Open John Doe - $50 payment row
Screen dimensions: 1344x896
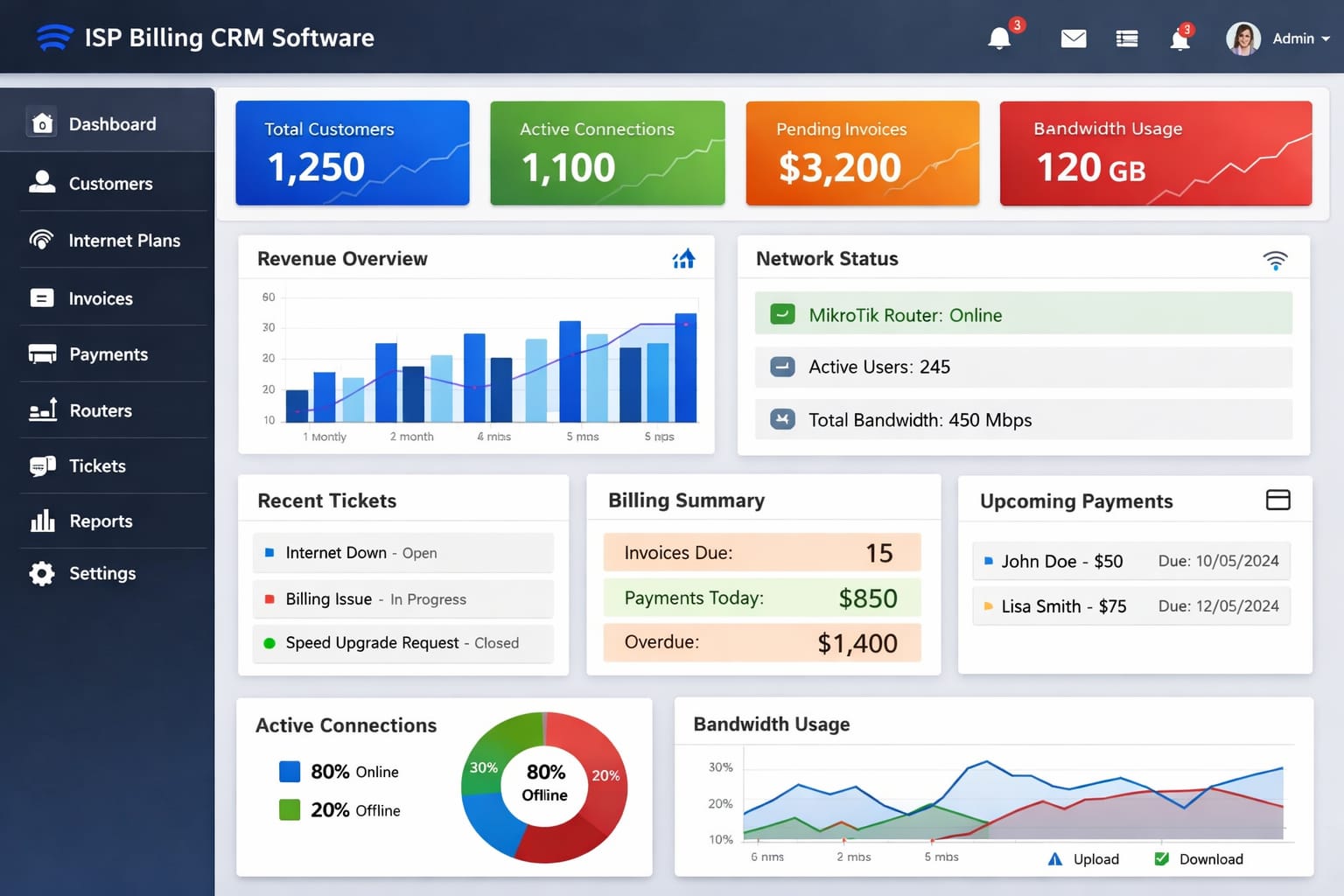click(x=1131, y=561)
